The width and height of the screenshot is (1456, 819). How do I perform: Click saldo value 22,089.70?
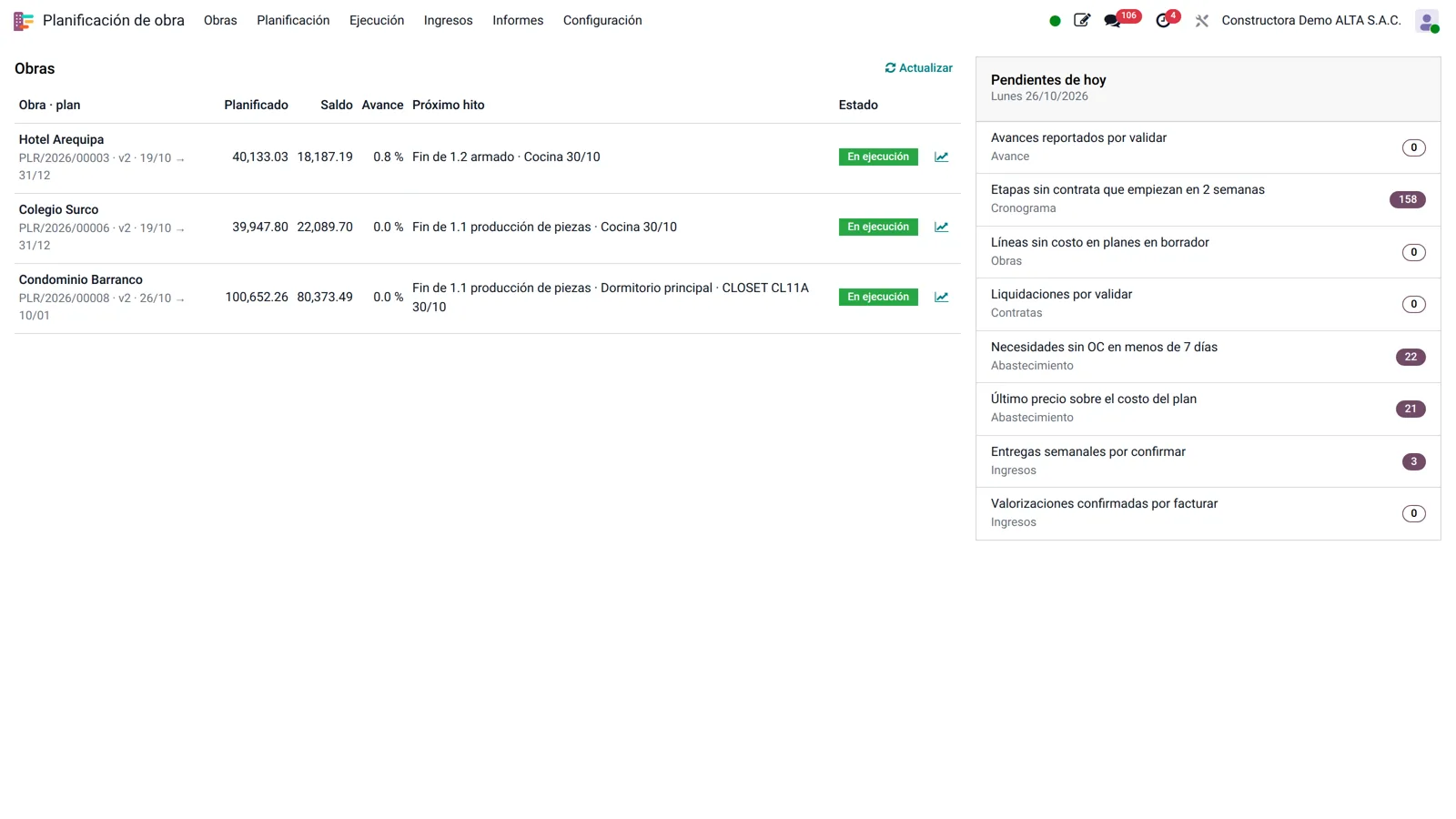325,227
